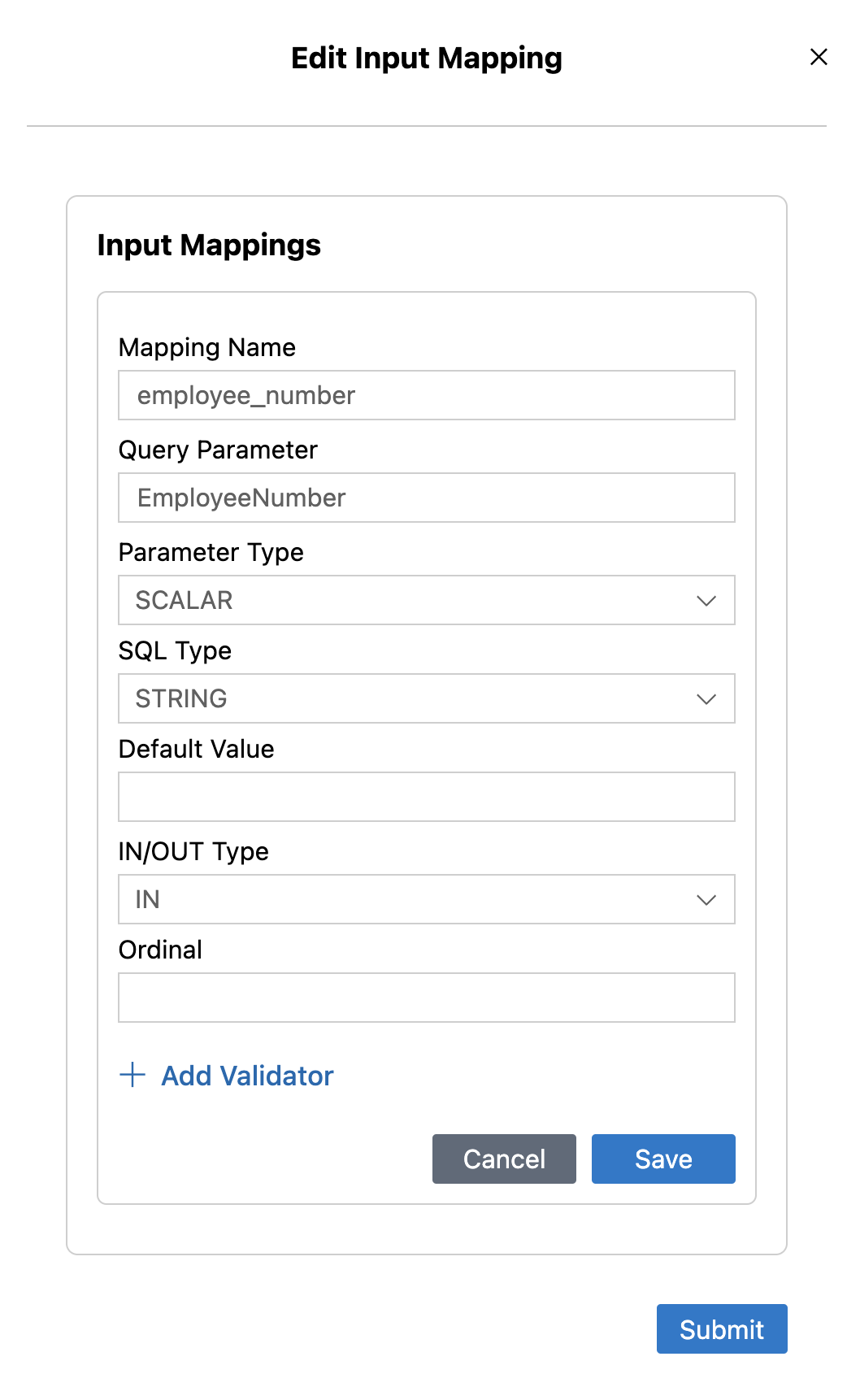Save the input mapping

662,1159
